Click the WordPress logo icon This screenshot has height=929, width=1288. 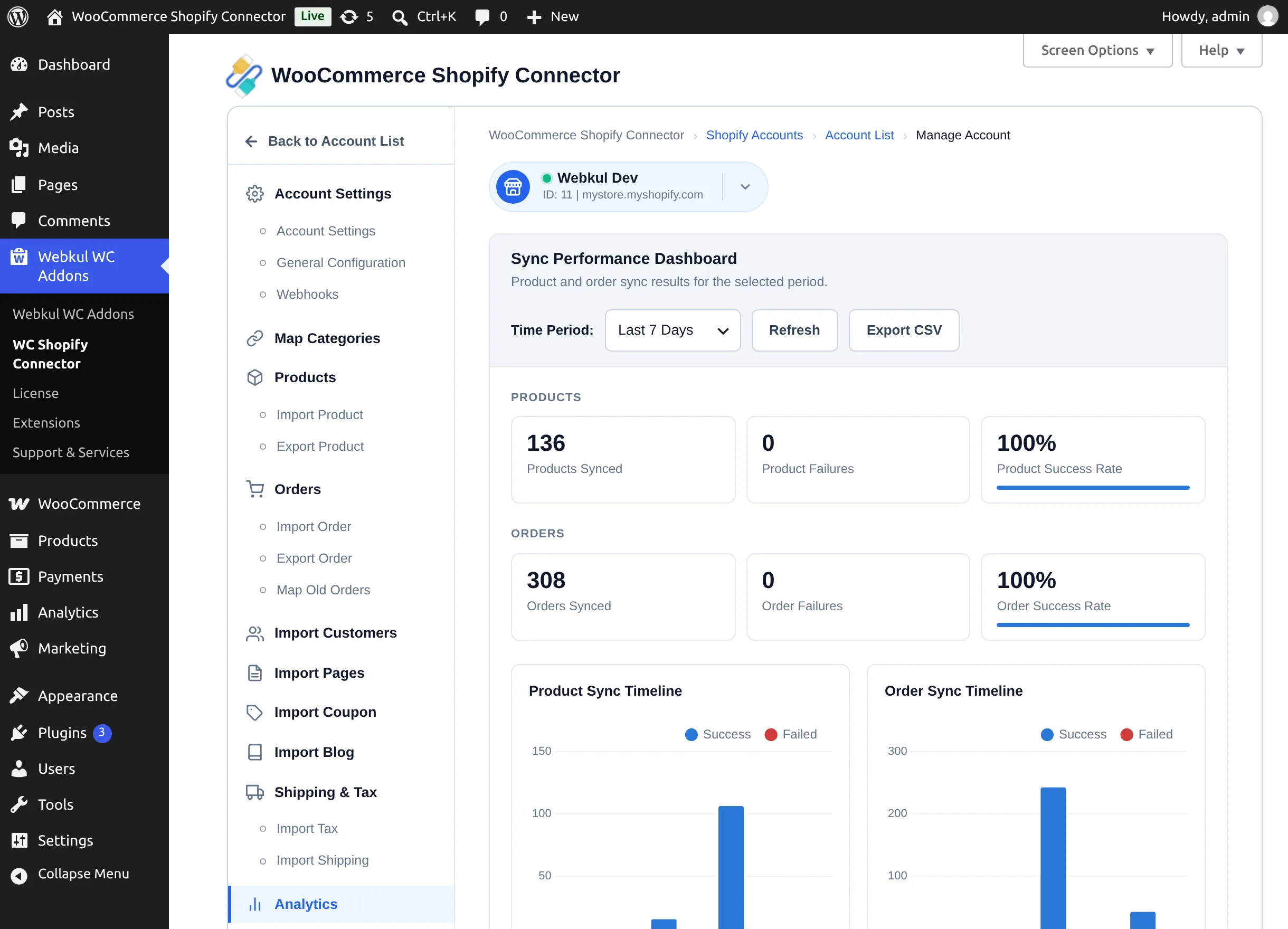click(18, 16)
